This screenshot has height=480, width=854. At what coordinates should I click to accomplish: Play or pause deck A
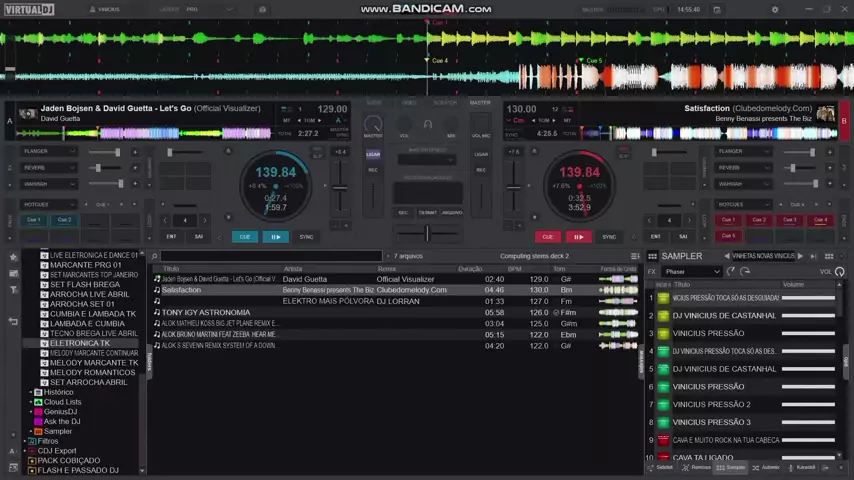pyautogui.click(x=276, y=237)
